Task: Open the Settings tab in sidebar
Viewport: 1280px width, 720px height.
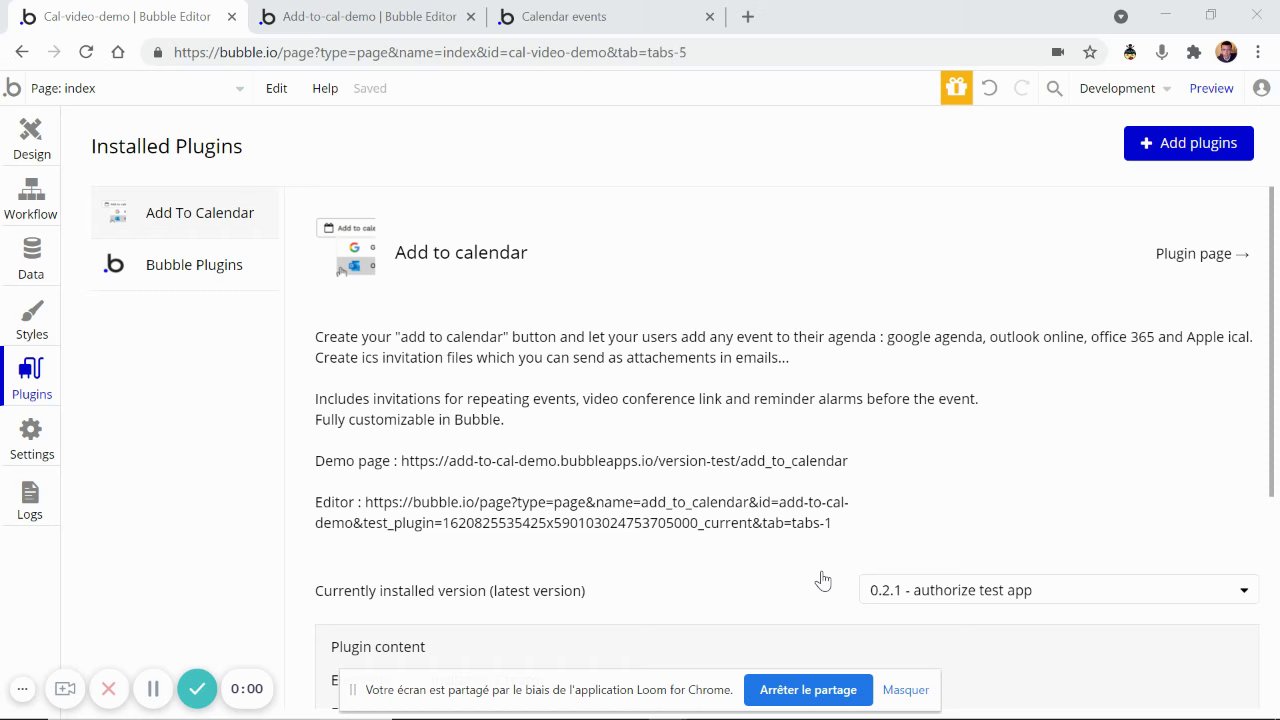Action: [x=31, y=439]
